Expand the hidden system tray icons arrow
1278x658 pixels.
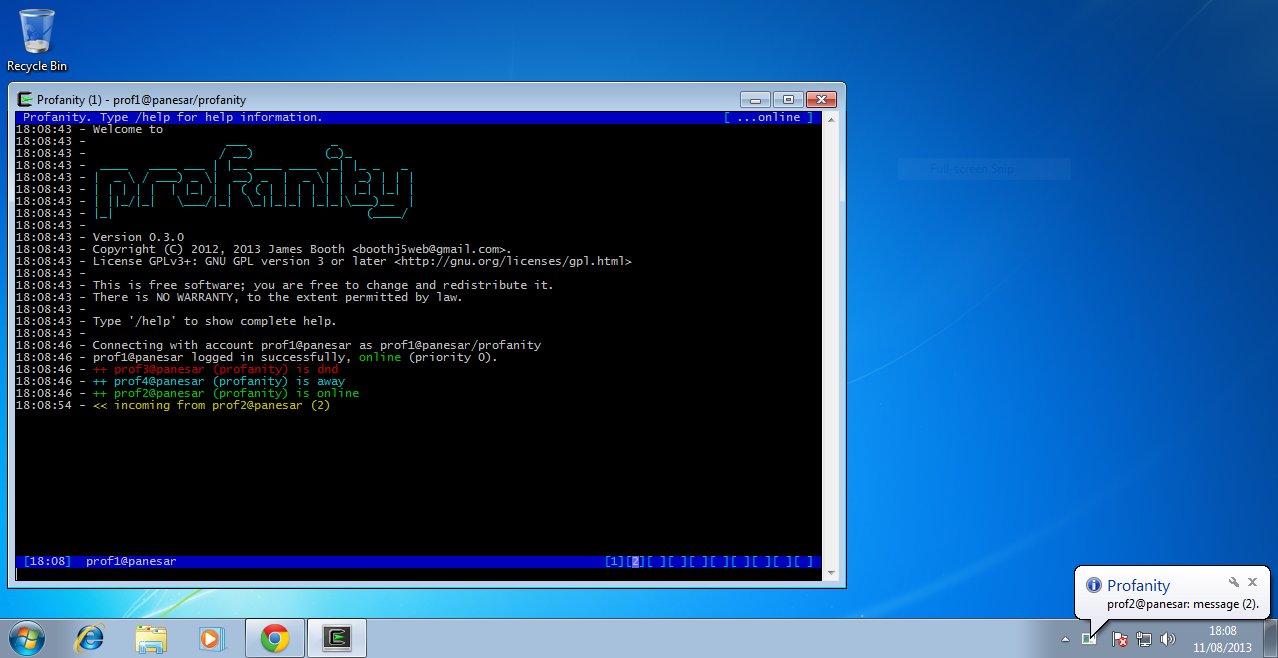pos(1066,639)
